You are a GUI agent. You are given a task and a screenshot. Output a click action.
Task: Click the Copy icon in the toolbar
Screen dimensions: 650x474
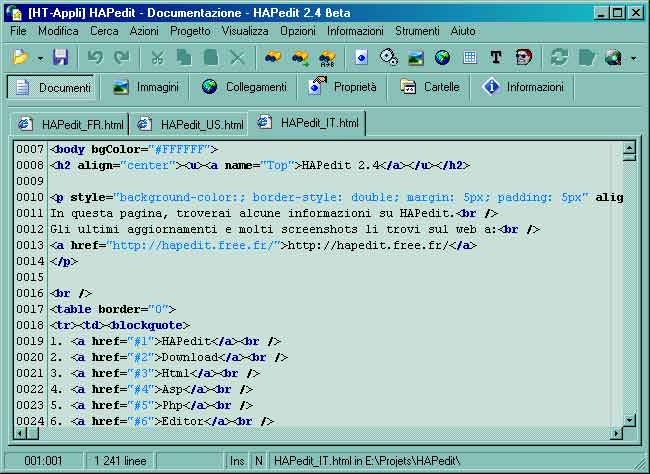pos(184,58)
